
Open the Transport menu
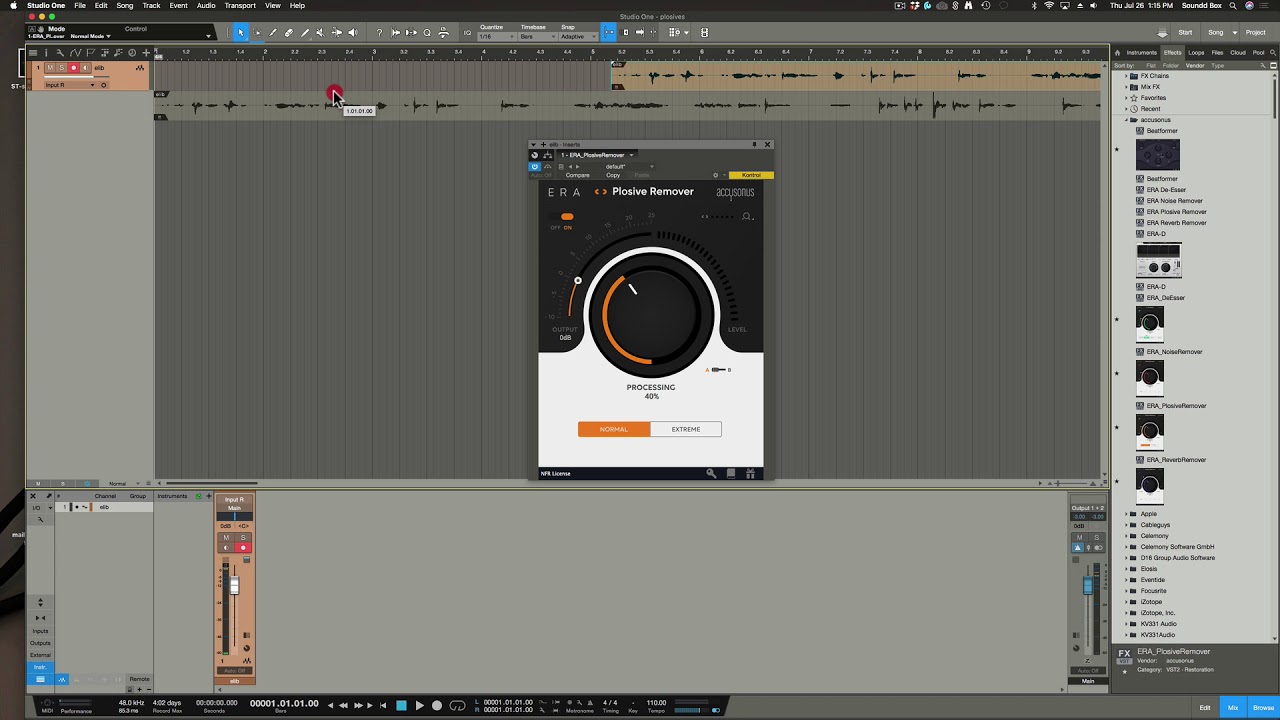point(240,5)
